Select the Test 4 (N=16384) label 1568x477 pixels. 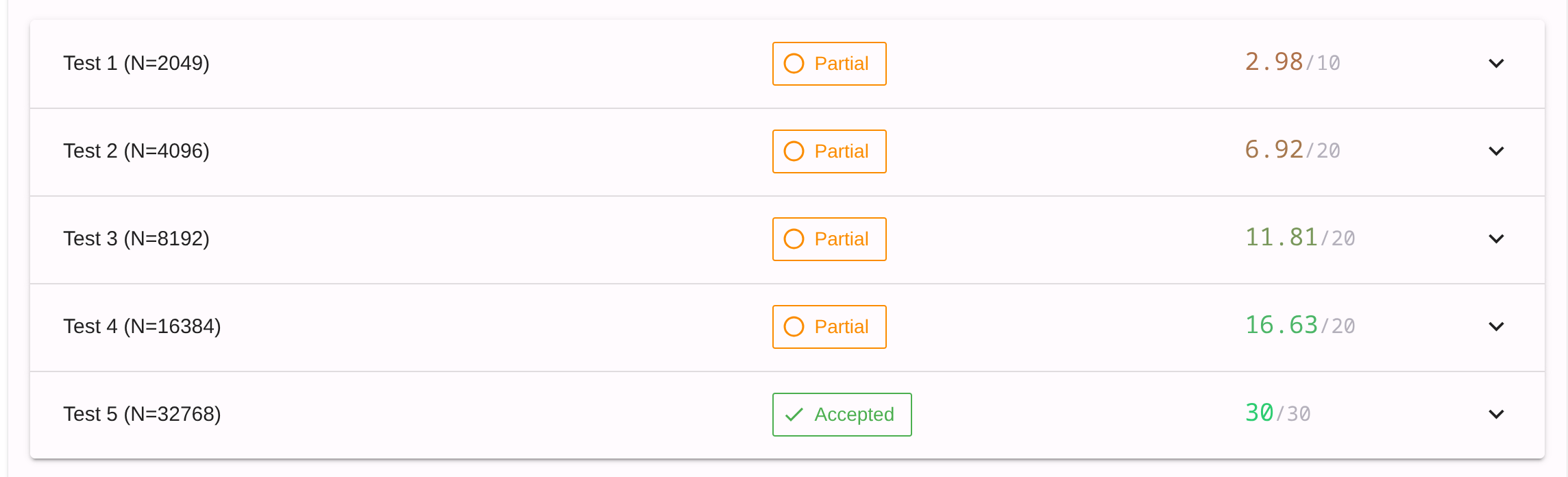142,326
